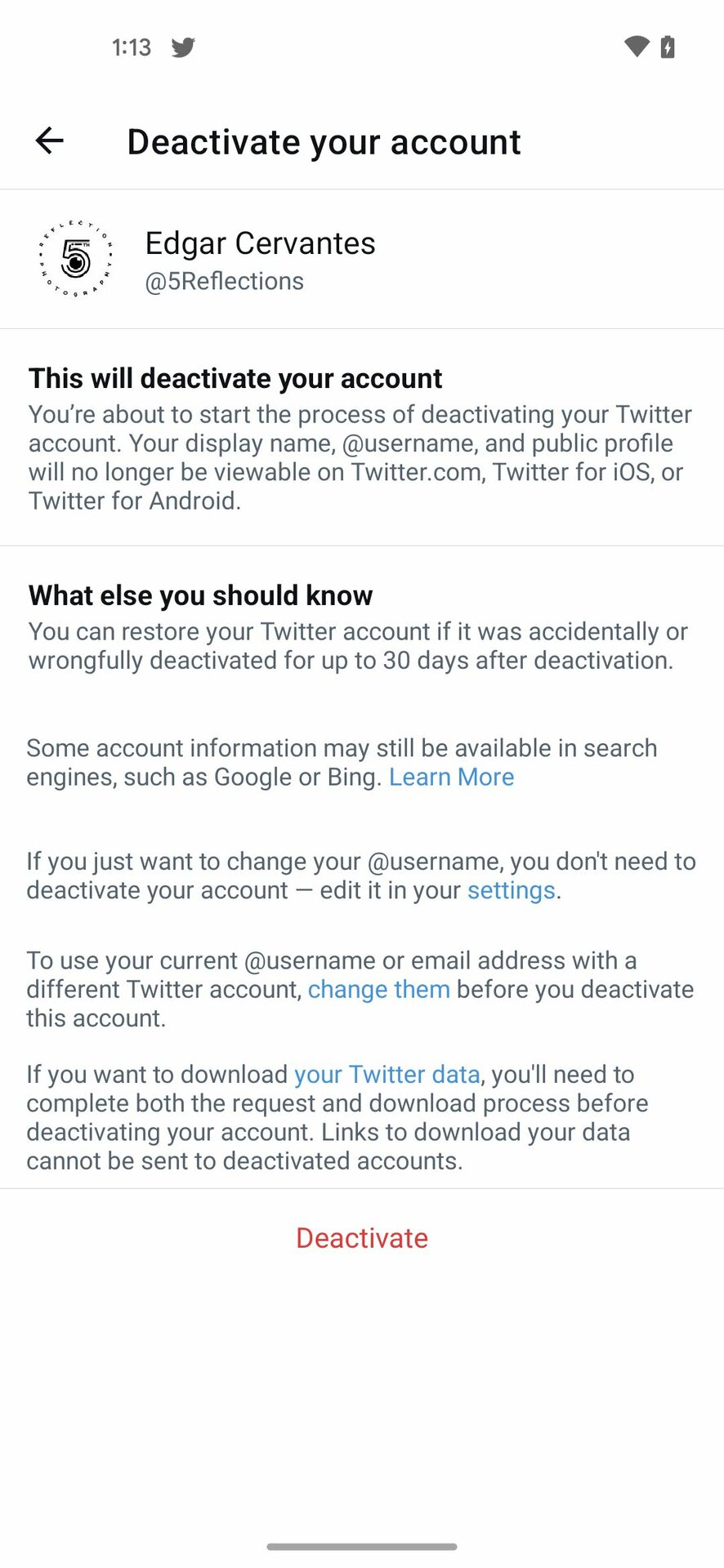The width and height of the screenshot is (724, 1568).
Task: Tap the "Deactivate your account" page title
Action: pos(324,142)
